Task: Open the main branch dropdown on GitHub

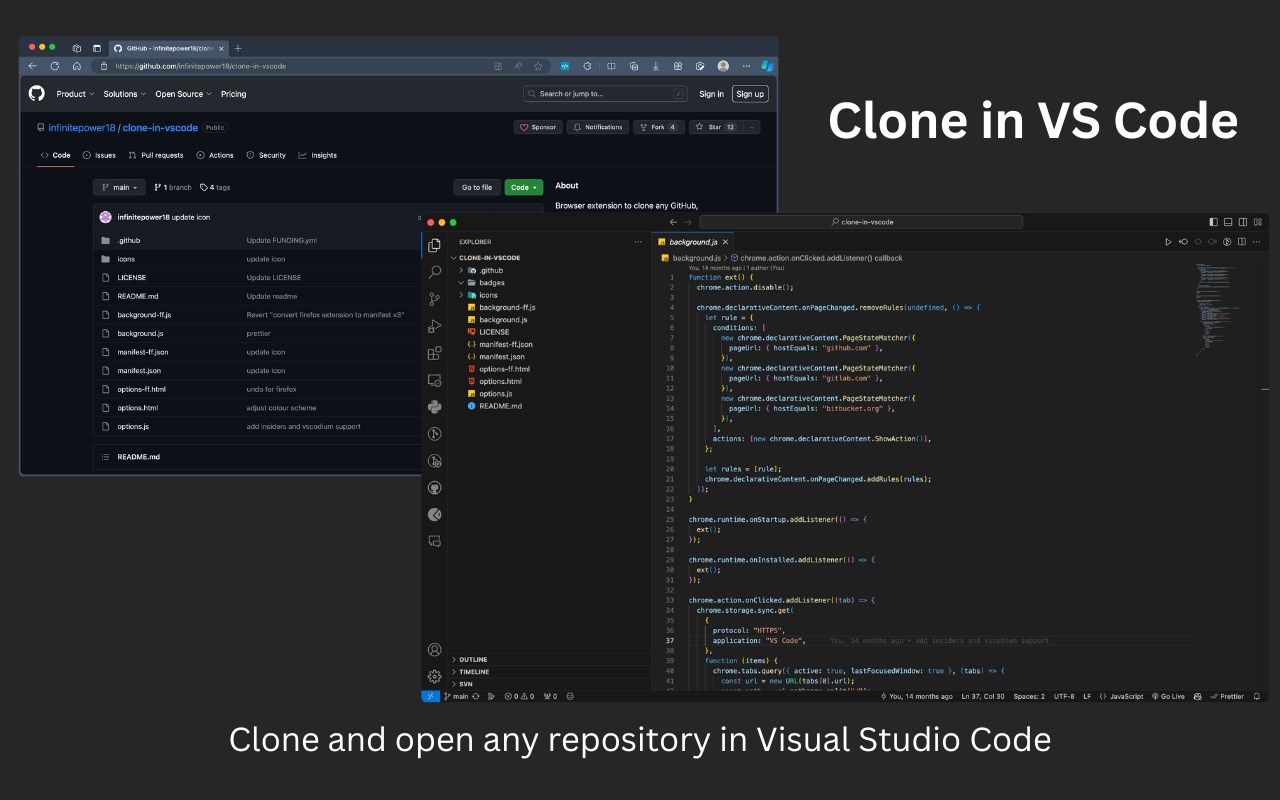Action: pyautogui.click(x=119, y=187)
